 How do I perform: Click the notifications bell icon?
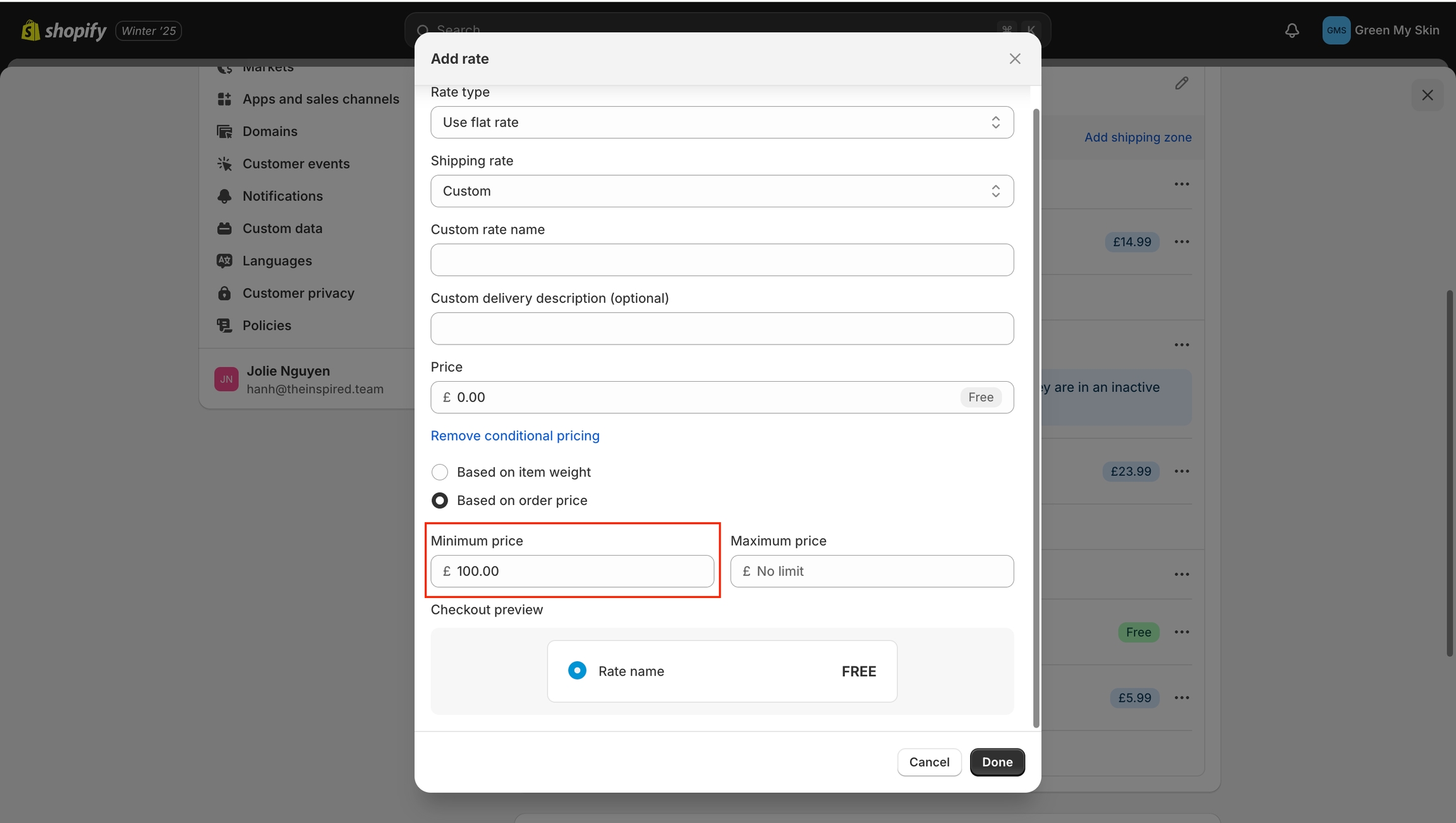1292,30
